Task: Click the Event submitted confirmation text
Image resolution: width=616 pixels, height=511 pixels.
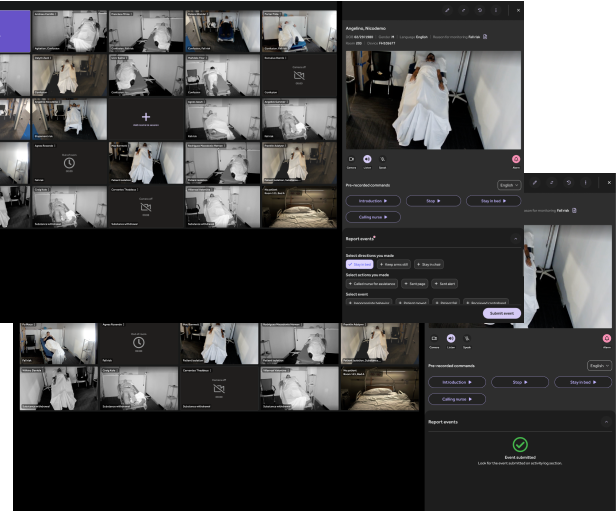Action: coord(520,457)
